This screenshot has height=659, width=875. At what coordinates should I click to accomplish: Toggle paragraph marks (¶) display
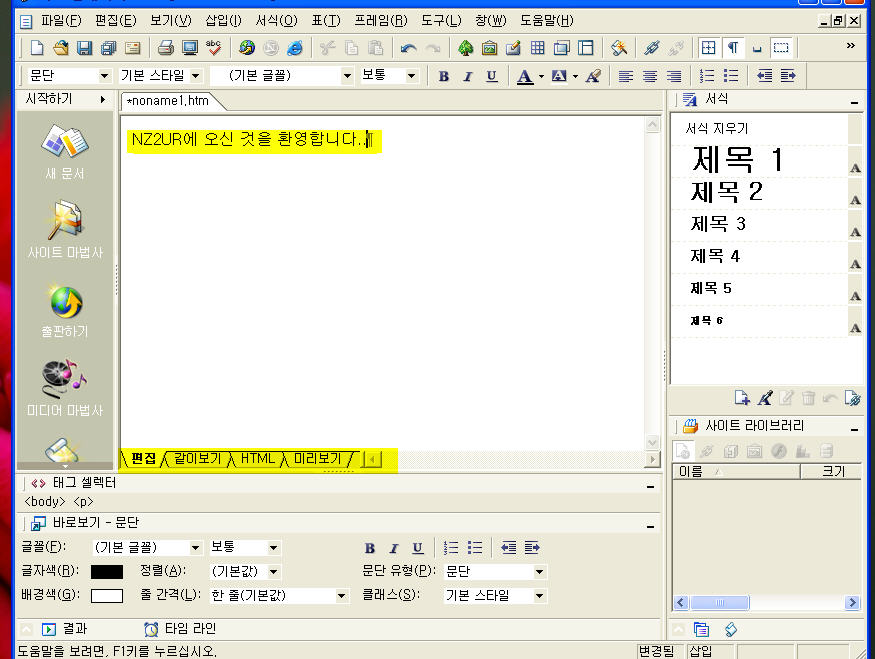click(733, 48)
